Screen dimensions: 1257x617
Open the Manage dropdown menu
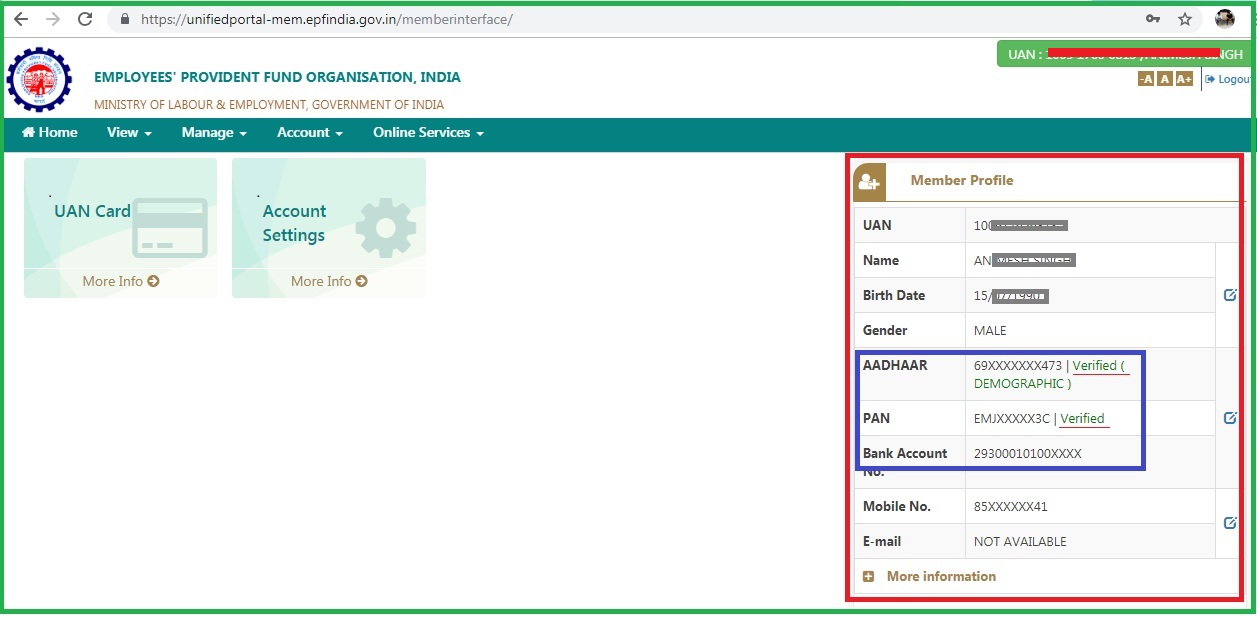214,133
